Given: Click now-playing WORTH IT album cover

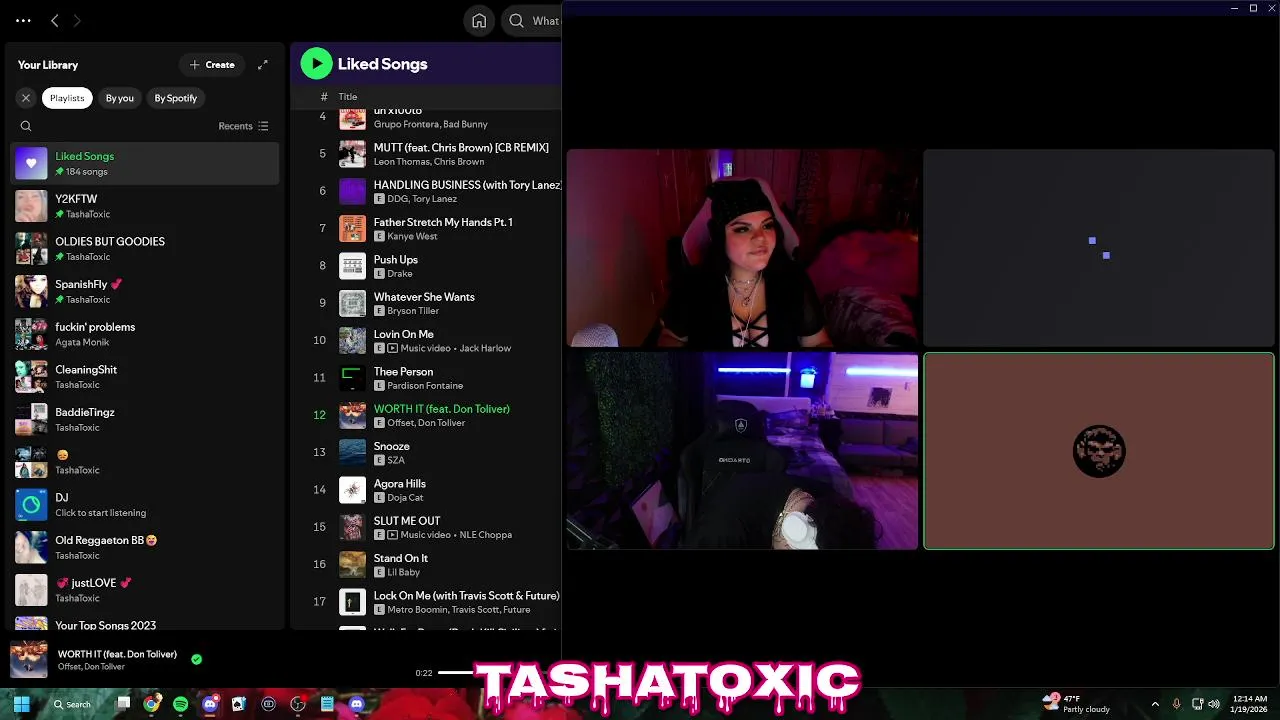Looking at the screenshot, I should 29,660.
